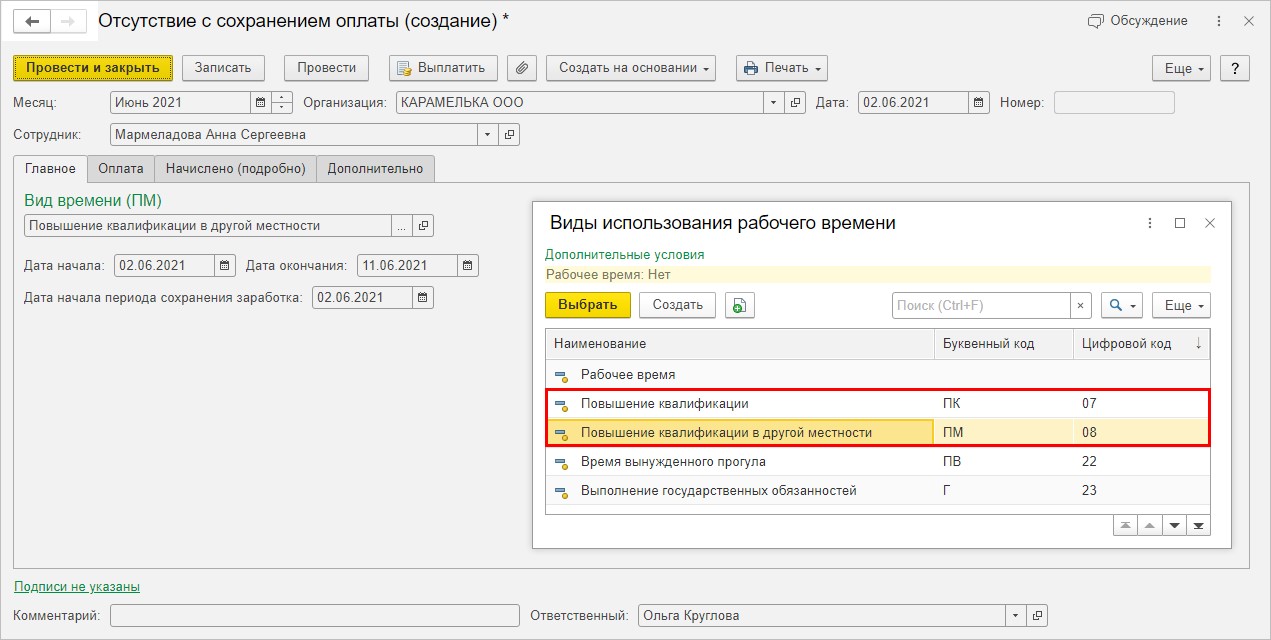Switch to Начислено (подробно) tab

[236, 169]
